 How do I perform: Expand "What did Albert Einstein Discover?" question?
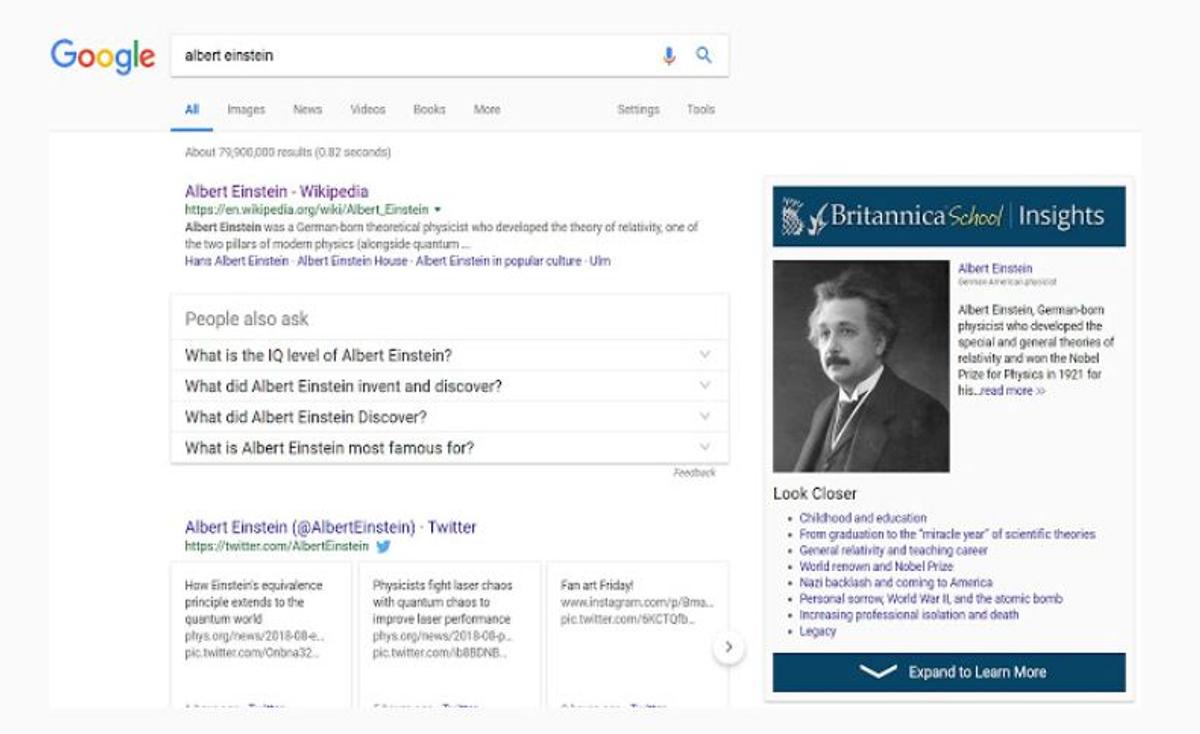tap(705, 417)
